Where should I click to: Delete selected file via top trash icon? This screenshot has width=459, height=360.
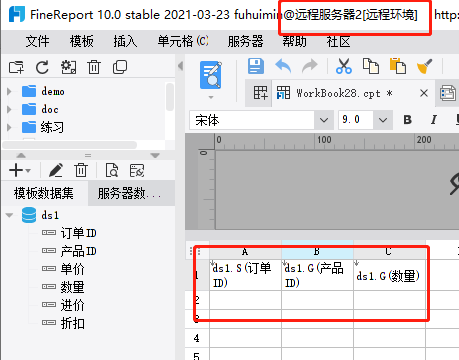pyautogui.click(x=94, y=67)
